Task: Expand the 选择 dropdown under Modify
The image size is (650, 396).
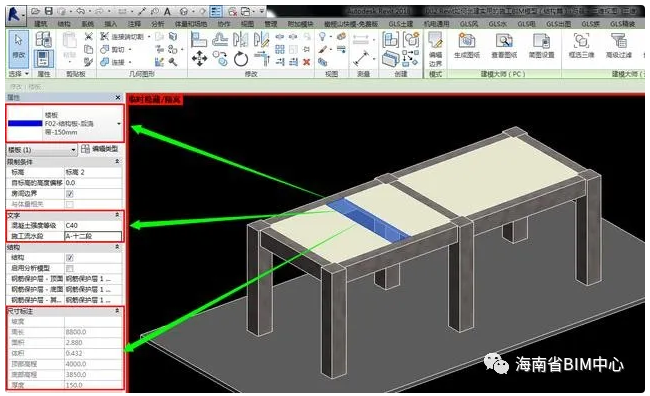Action: tap(19, 74)
